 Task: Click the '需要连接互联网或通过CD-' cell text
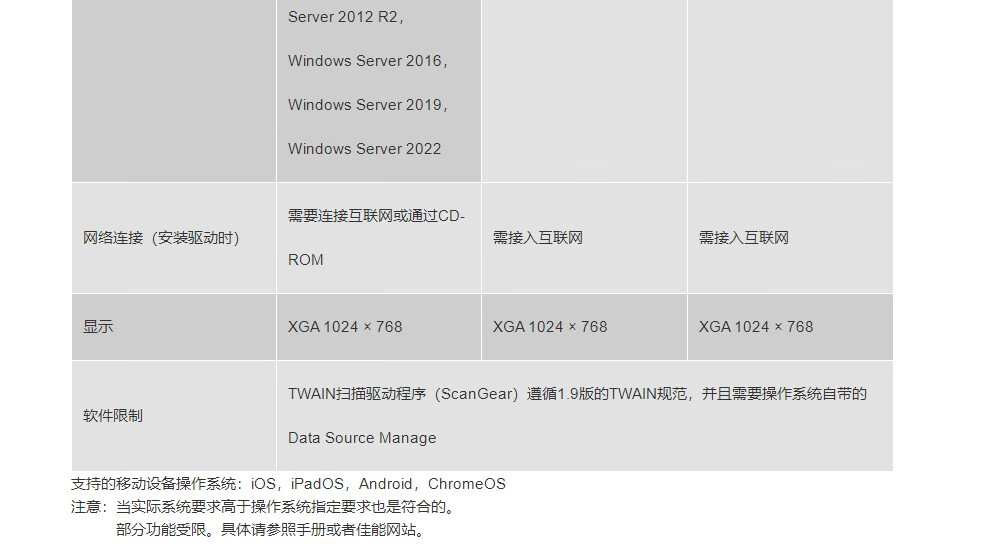(376, 216)
